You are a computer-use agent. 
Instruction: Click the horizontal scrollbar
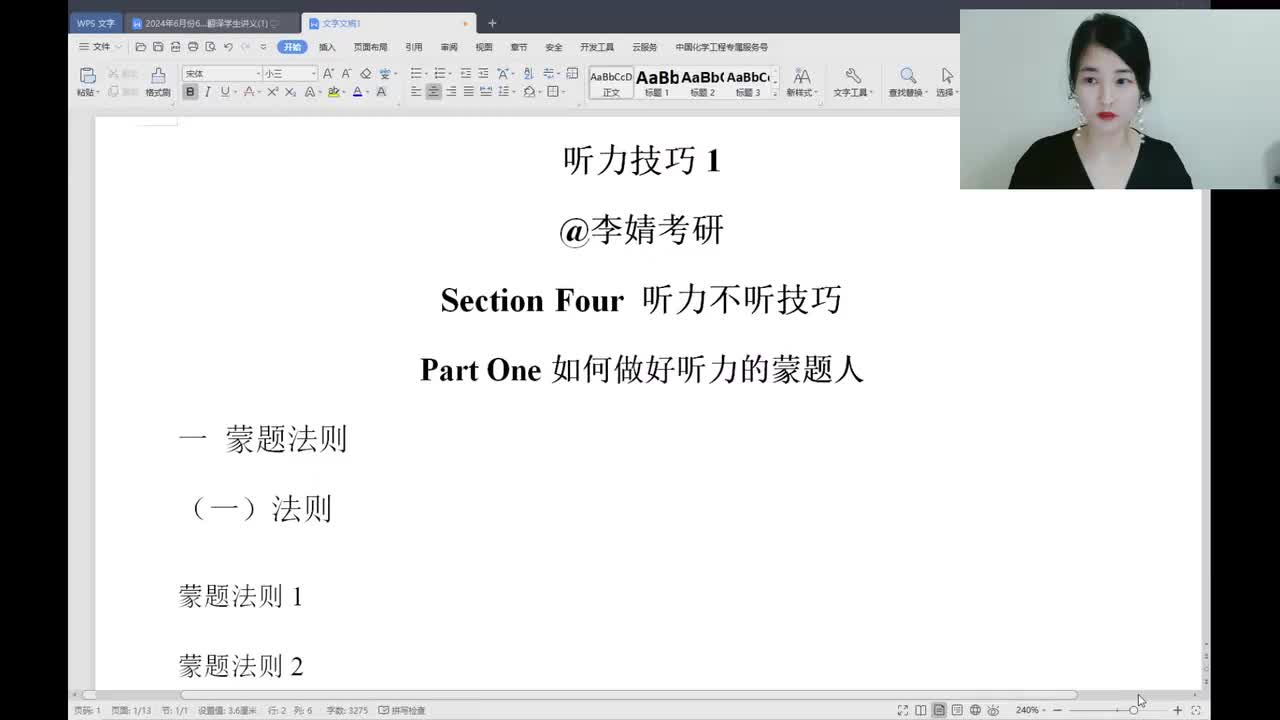(x=629, y=695)
